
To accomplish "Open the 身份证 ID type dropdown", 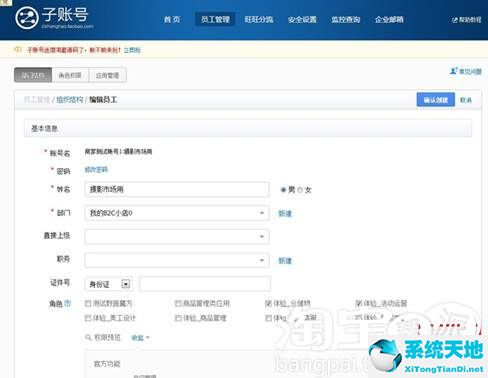I will [109, 284].
